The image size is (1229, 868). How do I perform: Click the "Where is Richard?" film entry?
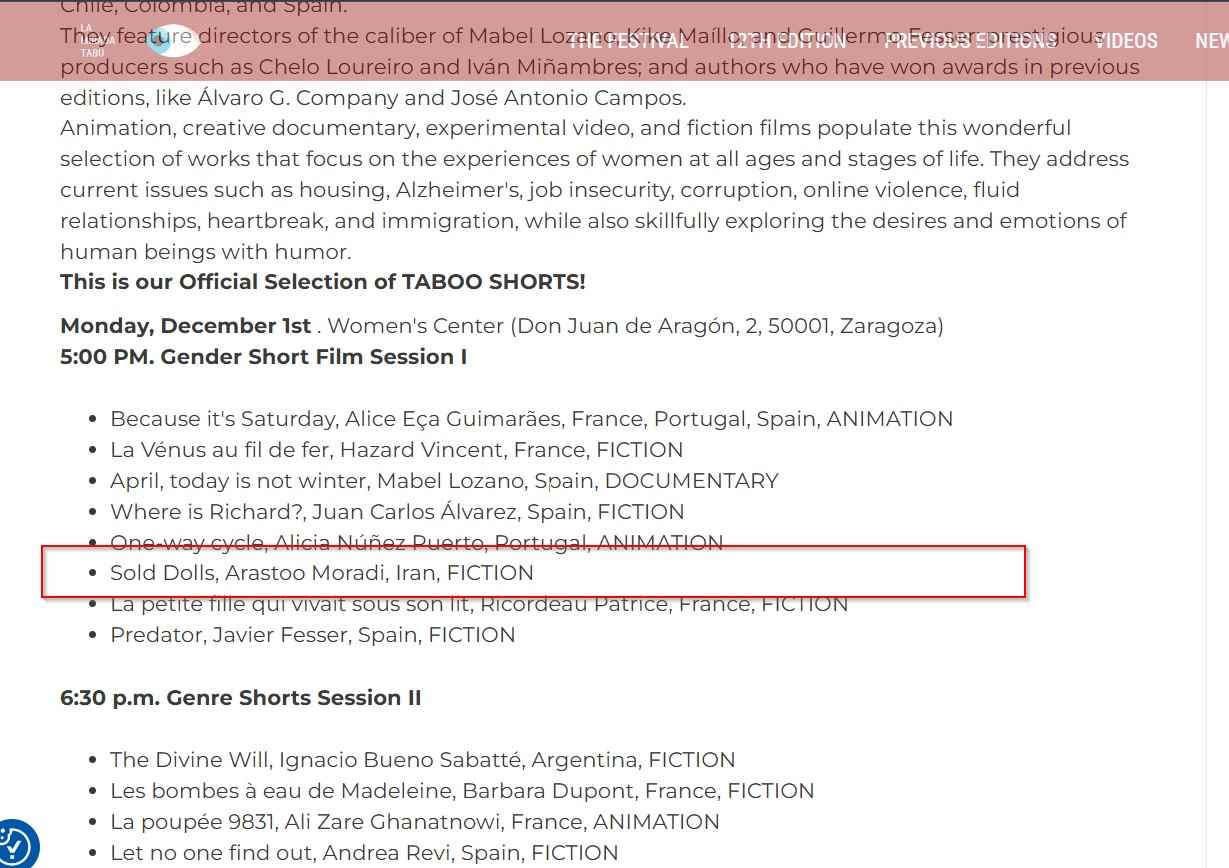tap(397, 512)
